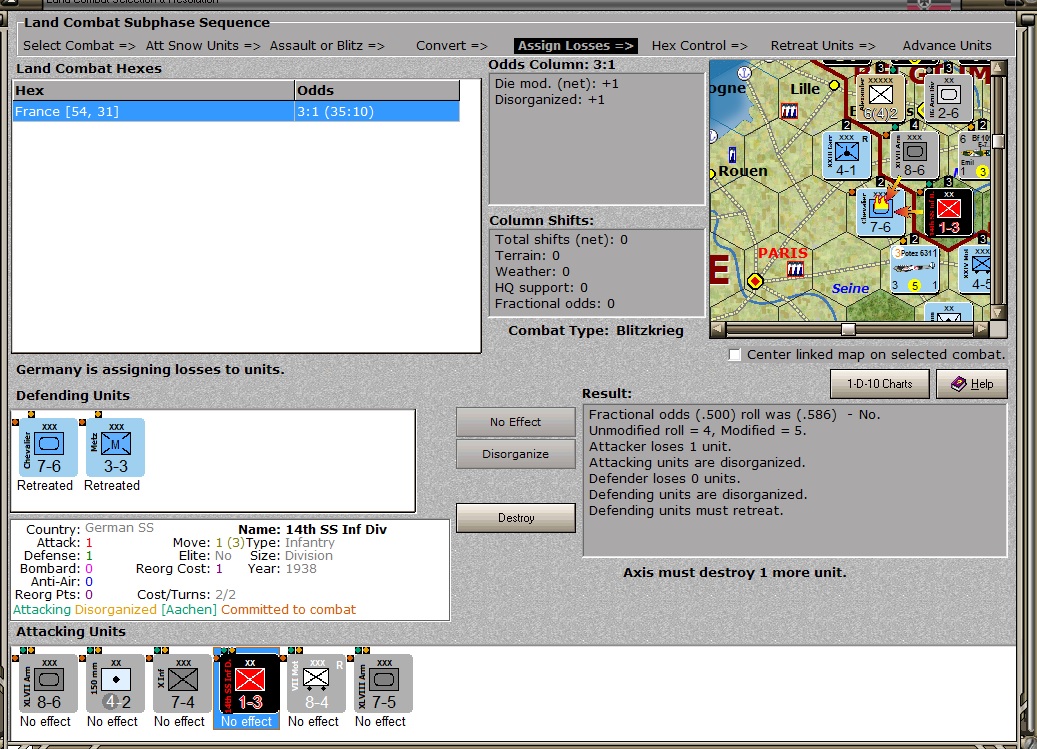Click the XXIV Mot 4-5 counter on map

coord(975,269)
